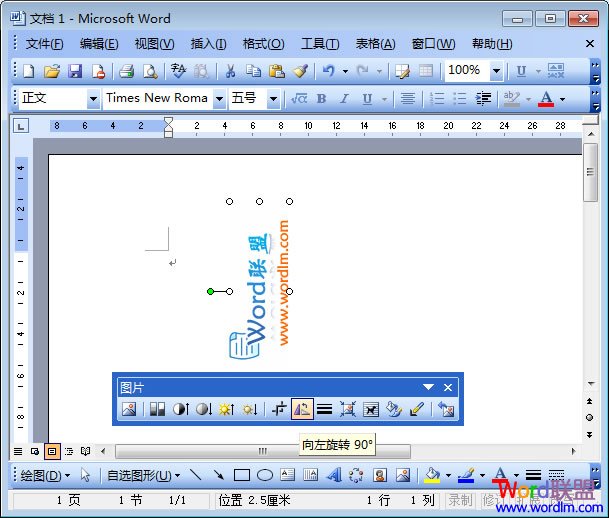Open the undo history dropdown arrow

tap(345, 71)
